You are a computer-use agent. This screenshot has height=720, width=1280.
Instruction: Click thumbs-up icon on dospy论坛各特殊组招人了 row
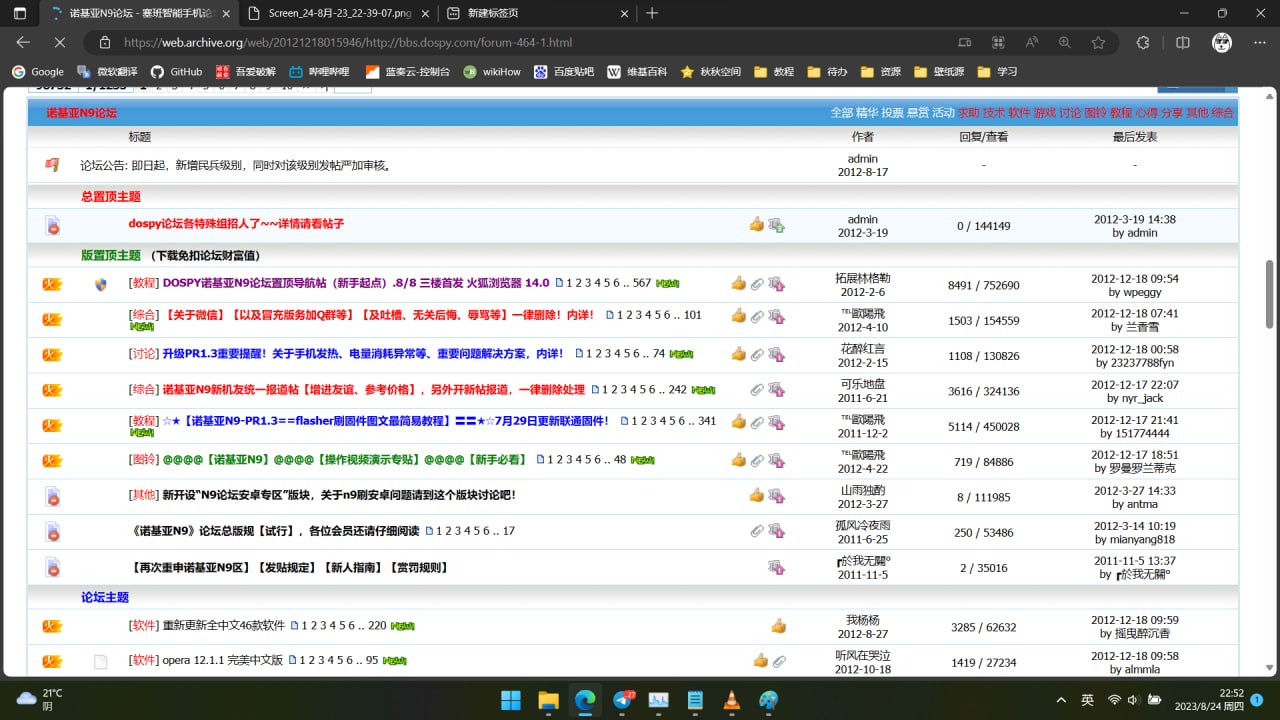click(x=756, y=225)
